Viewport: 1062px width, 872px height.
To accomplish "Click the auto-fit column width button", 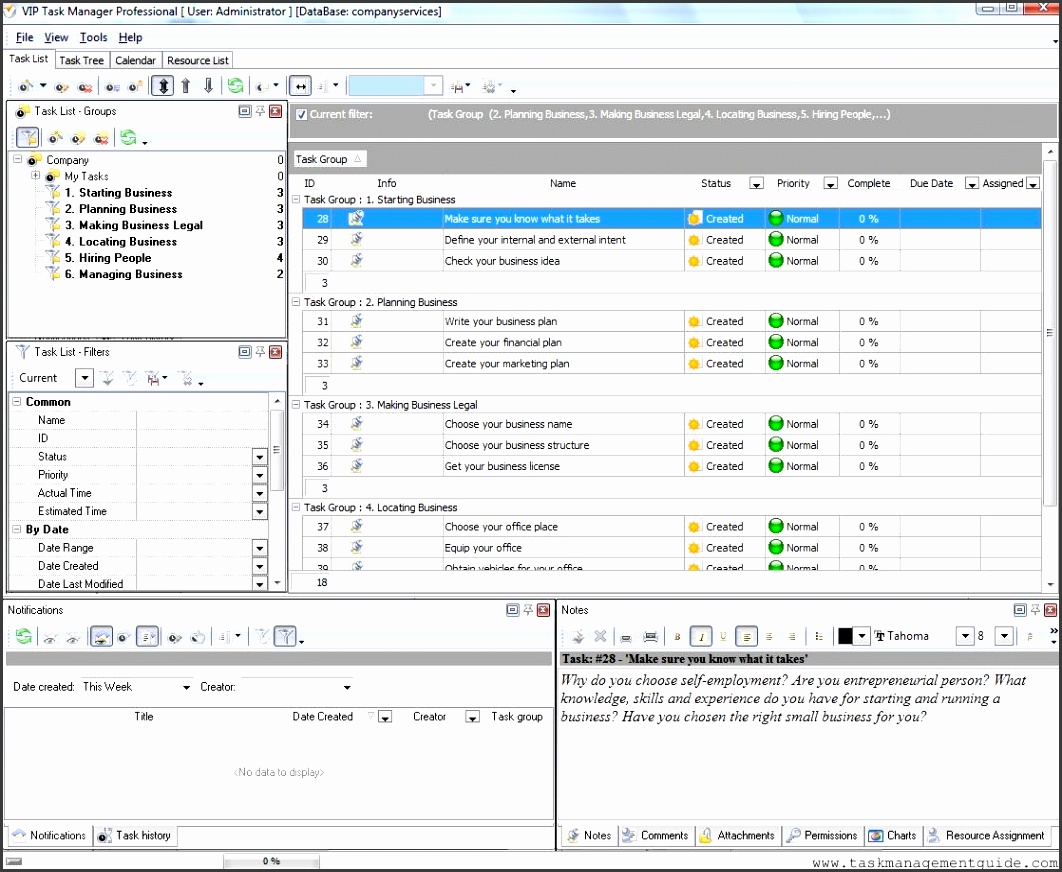I will 300,86.
